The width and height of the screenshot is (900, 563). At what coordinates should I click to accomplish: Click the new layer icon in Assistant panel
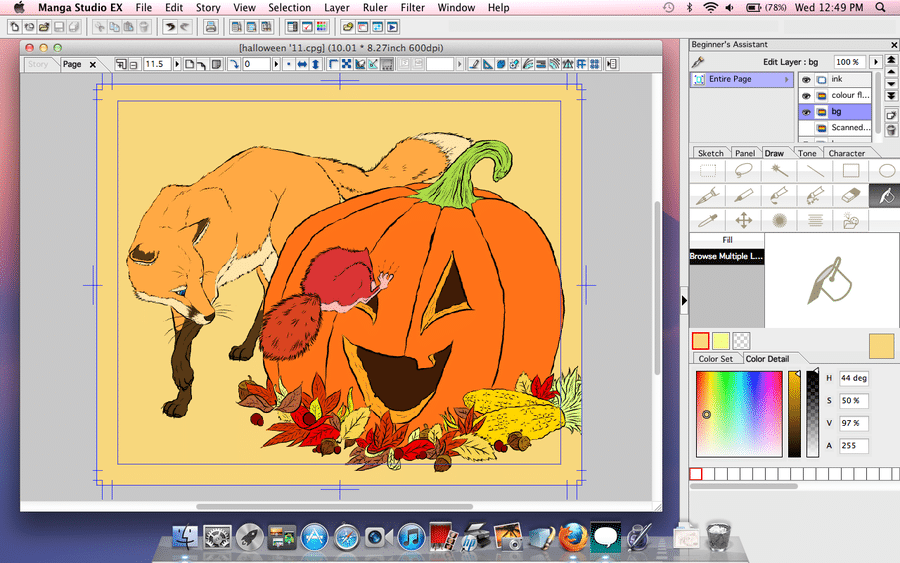click(891, 115)
